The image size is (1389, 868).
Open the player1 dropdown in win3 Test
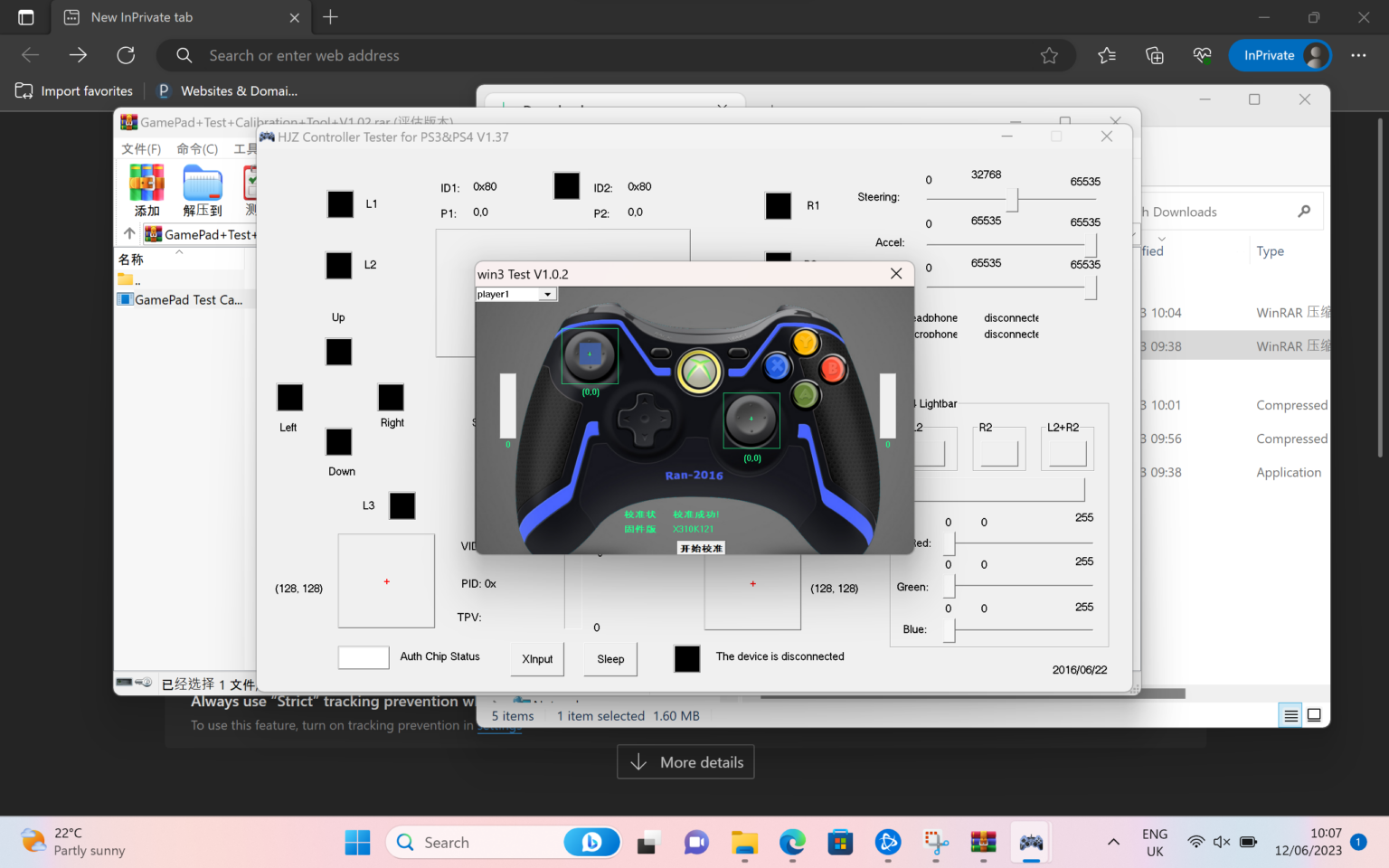546,294
